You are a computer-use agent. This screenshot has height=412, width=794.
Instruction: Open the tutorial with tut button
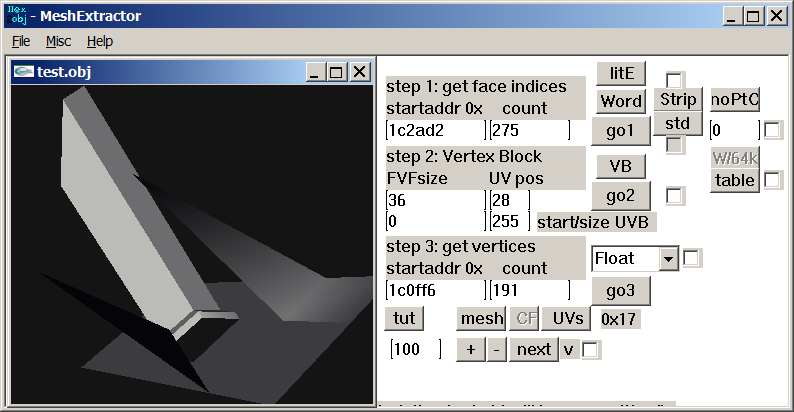tap(404, 318)
